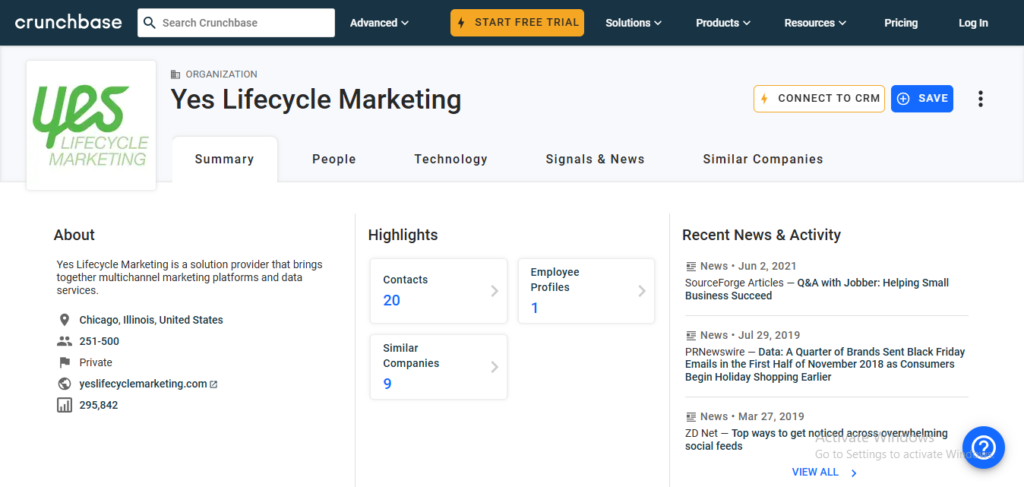
Task: Click the Crunchbase logo
Action: coord(68,22)
